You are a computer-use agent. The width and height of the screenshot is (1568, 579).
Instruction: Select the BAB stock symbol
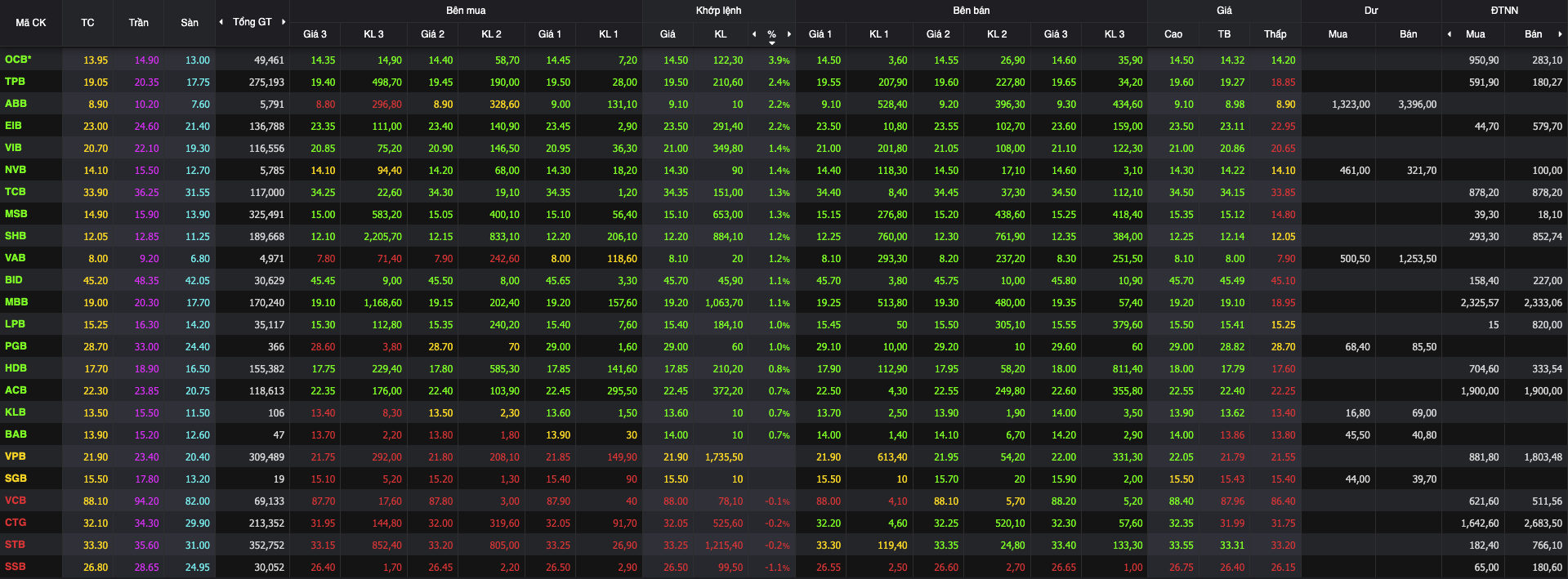tap(16, 434)
